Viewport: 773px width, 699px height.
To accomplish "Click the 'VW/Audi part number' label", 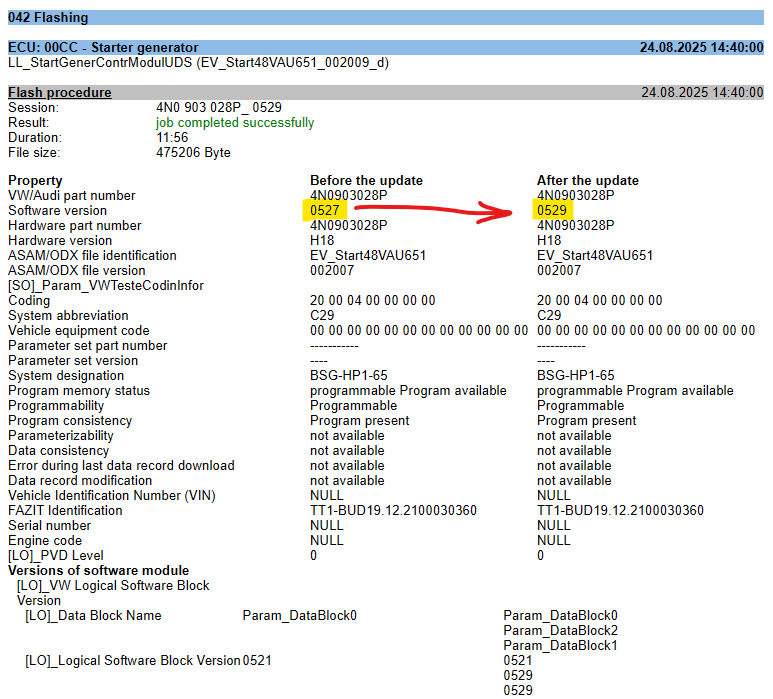I will point(71,195).
